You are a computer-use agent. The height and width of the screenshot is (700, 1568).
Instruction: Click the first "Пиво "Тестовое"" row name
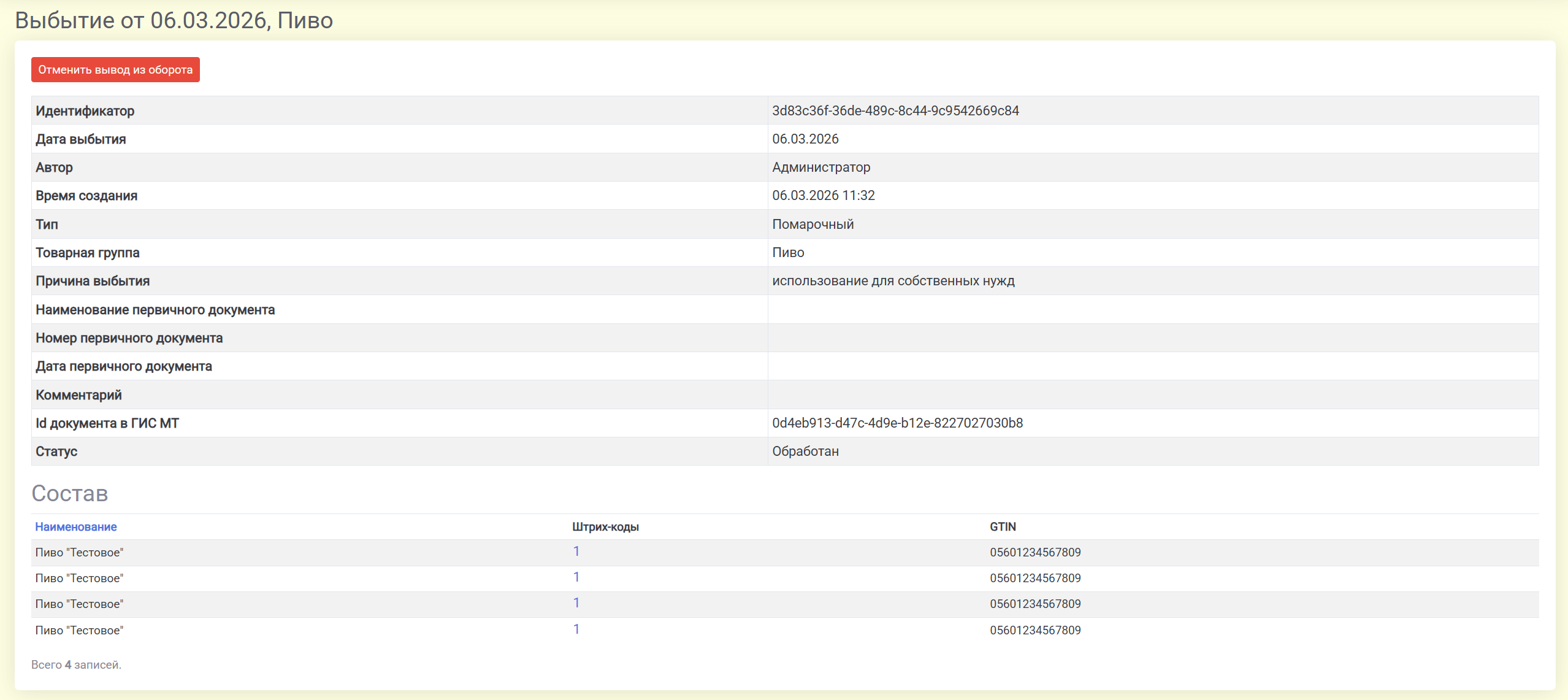point(79,552)
